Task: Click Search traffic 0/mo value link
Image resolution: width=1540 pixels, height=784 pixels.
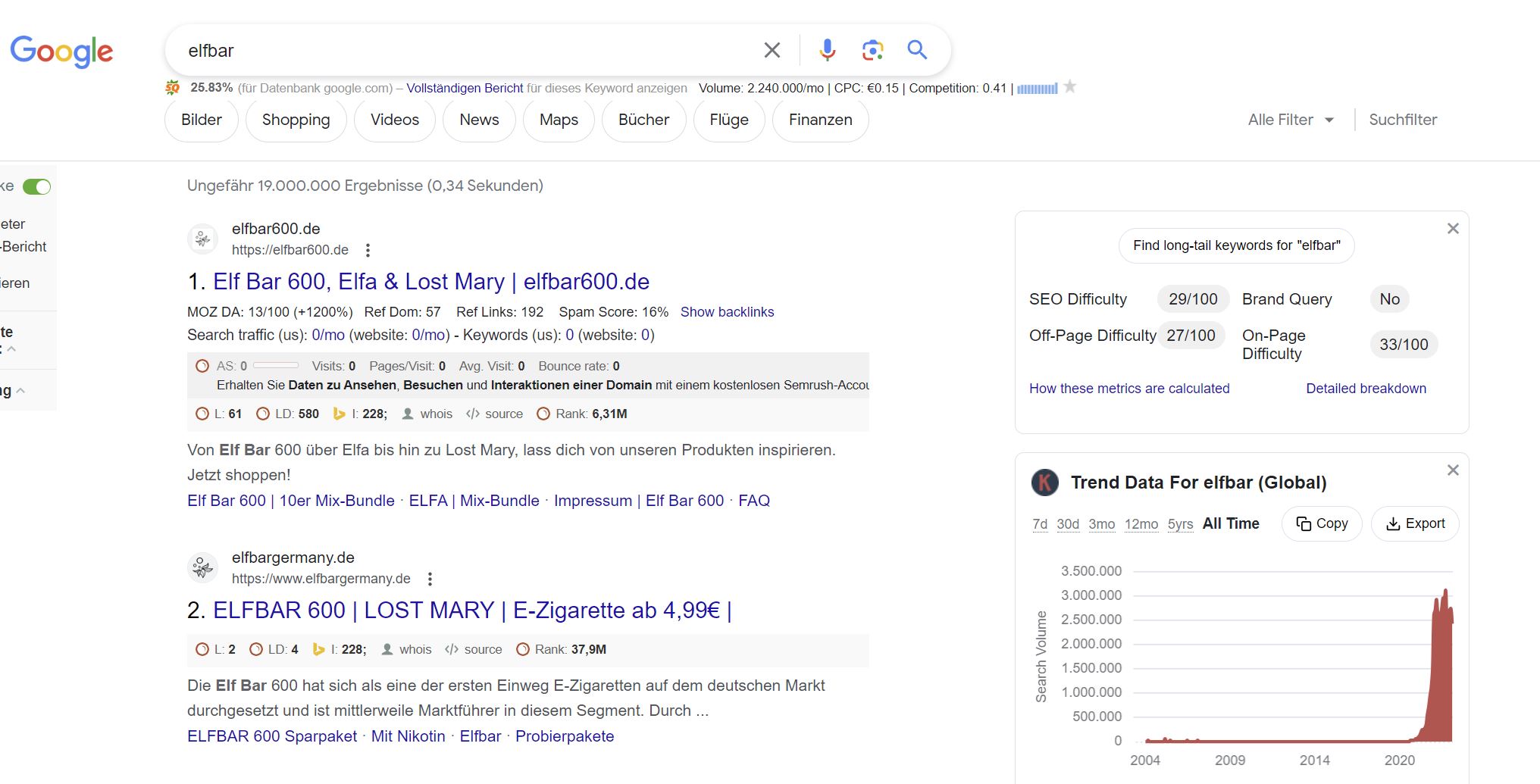Action: [x=328, y=335]
